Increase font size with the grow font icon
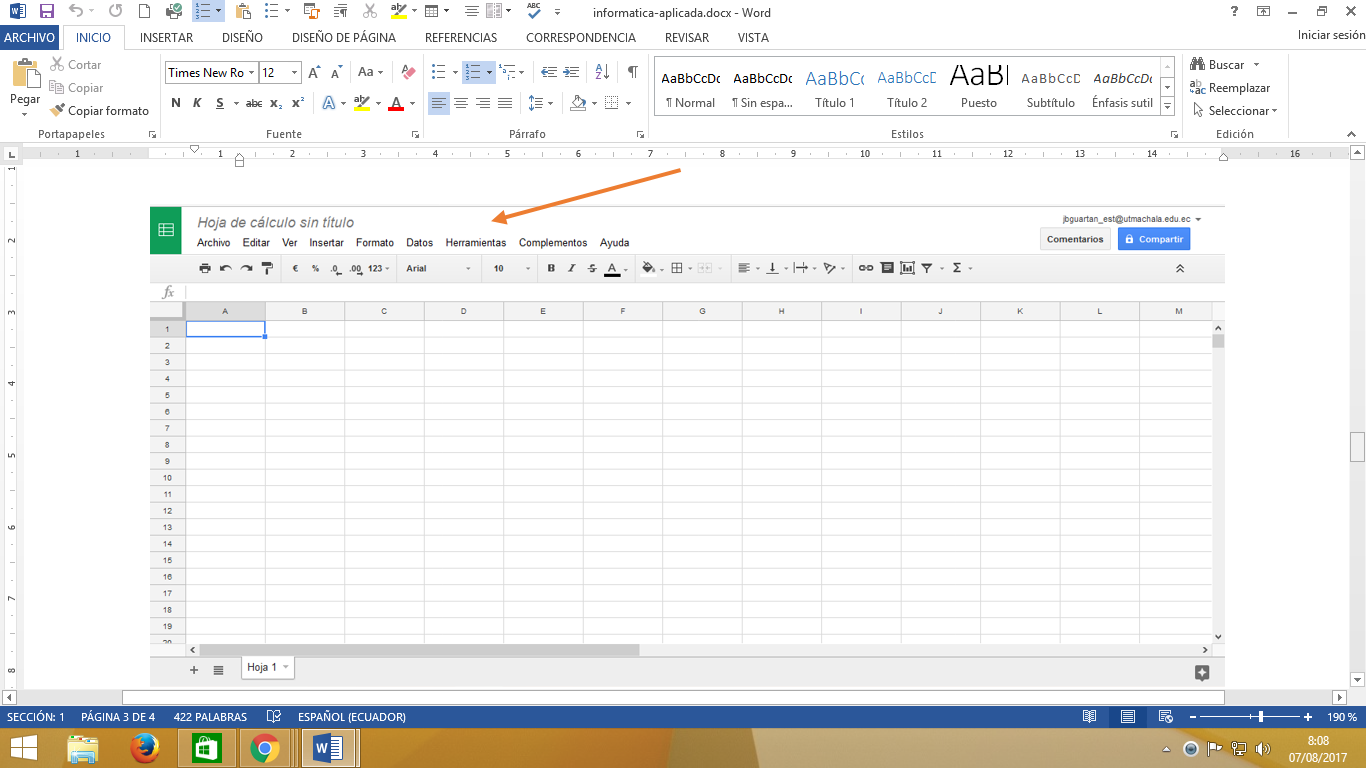The width and height of the screenshot is (1366, 768). (314, 72)
